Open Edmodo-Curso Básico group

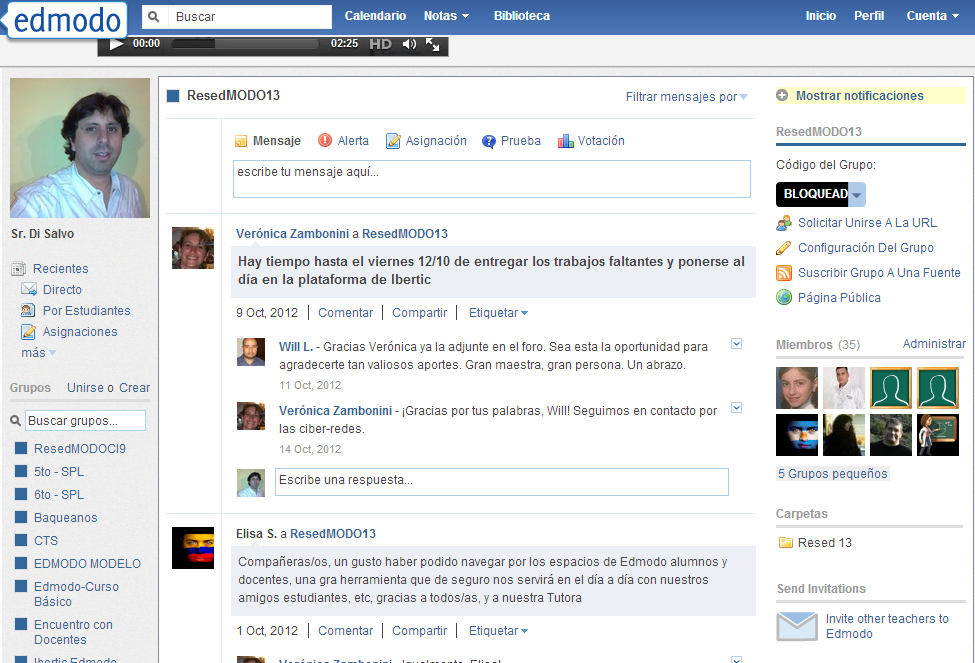coord(76,594)
